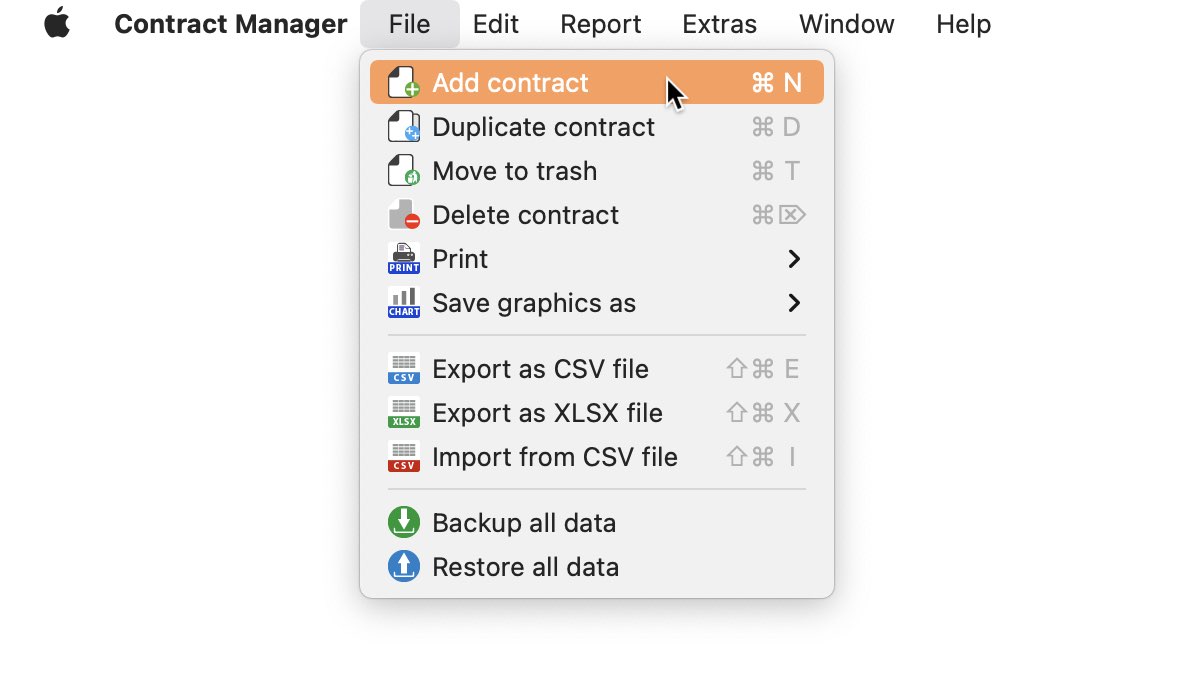Click the red Delete contract icon
1200x700 pixels.
coord(404,215)
